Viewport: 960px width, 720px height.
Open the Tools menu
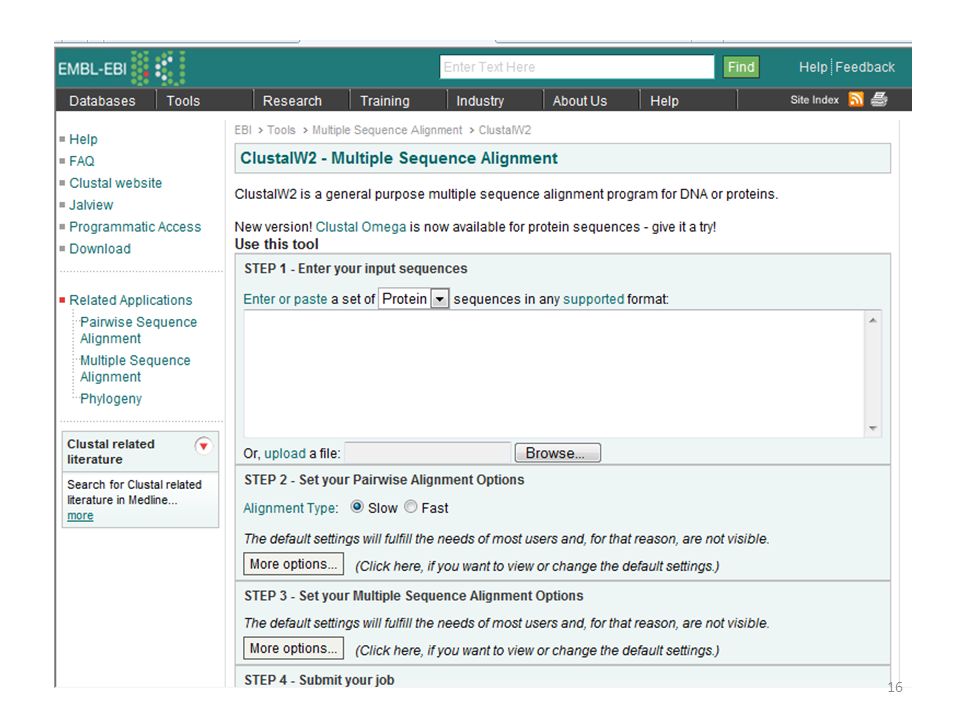pos(183,100)
